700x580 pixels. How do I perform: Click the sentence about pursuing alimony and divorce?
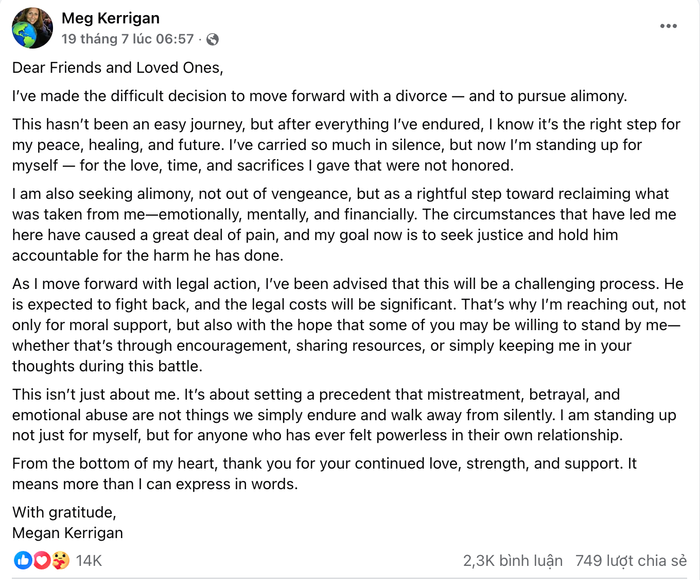320,96
